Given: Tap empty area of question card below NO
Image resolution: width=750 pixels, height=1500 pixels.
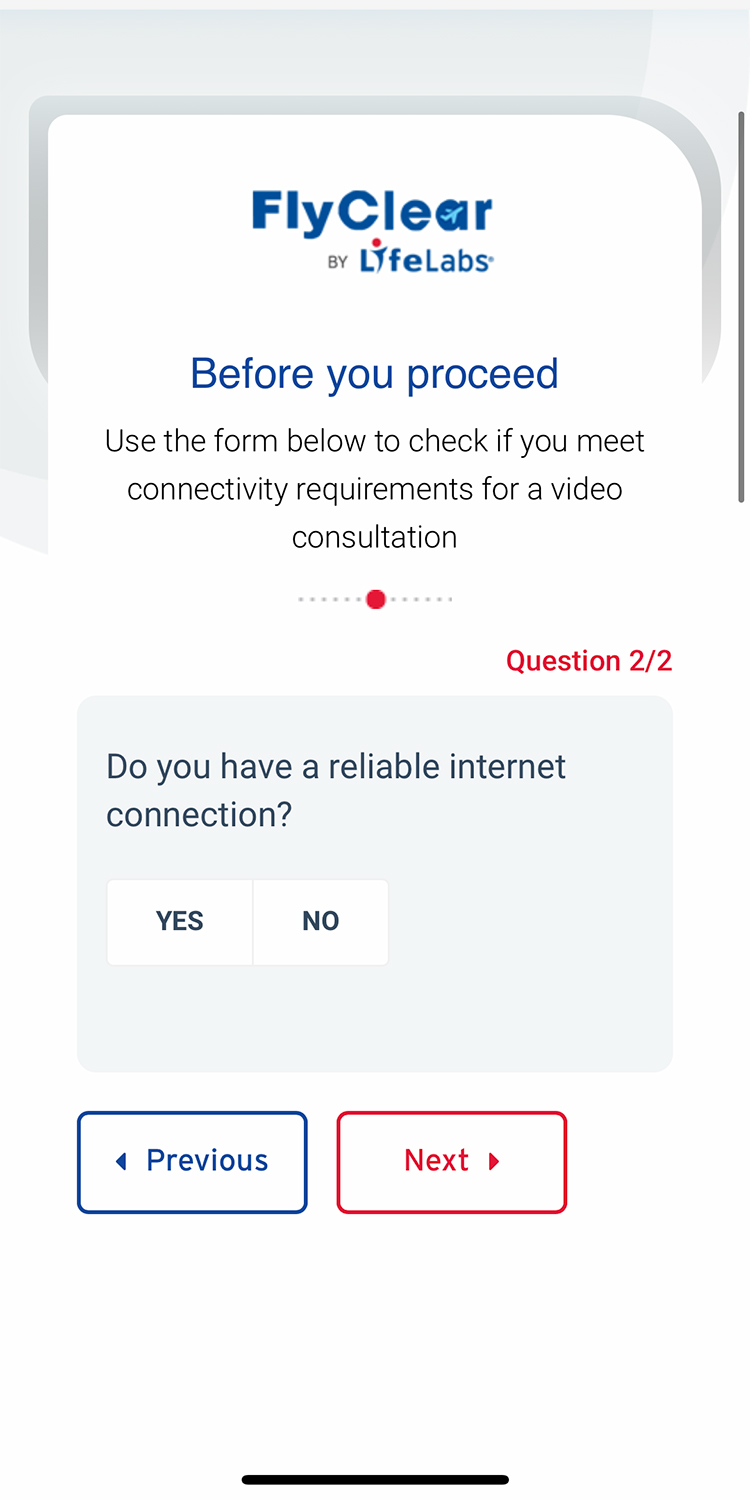Looking at the screenshot, I should [375, 1018].
